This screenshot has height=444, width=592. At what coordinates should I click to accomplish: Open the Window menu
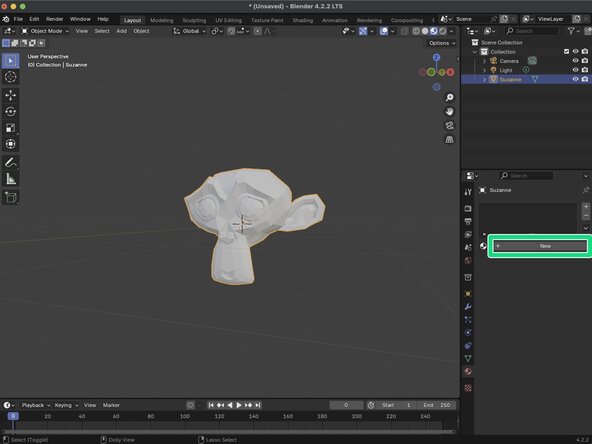click(x=80, y=19)
